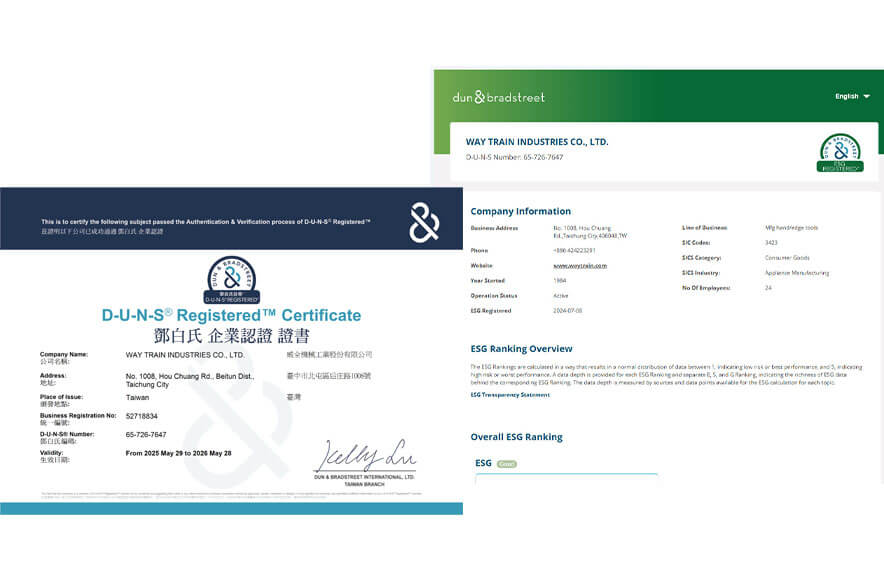This screenshot has width=884, height=587.
Task: Click the certificate address "No. 1008, Hou Chuang Rd., Beitun Dist."
Action: pyautogui.click(x=190, y=376)
